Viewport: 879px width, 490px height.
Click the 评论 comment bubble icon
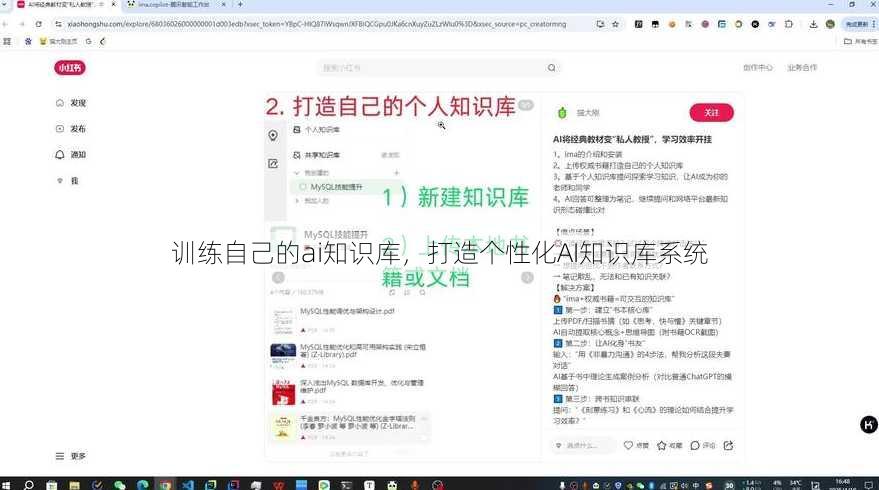tap(695, 445)
